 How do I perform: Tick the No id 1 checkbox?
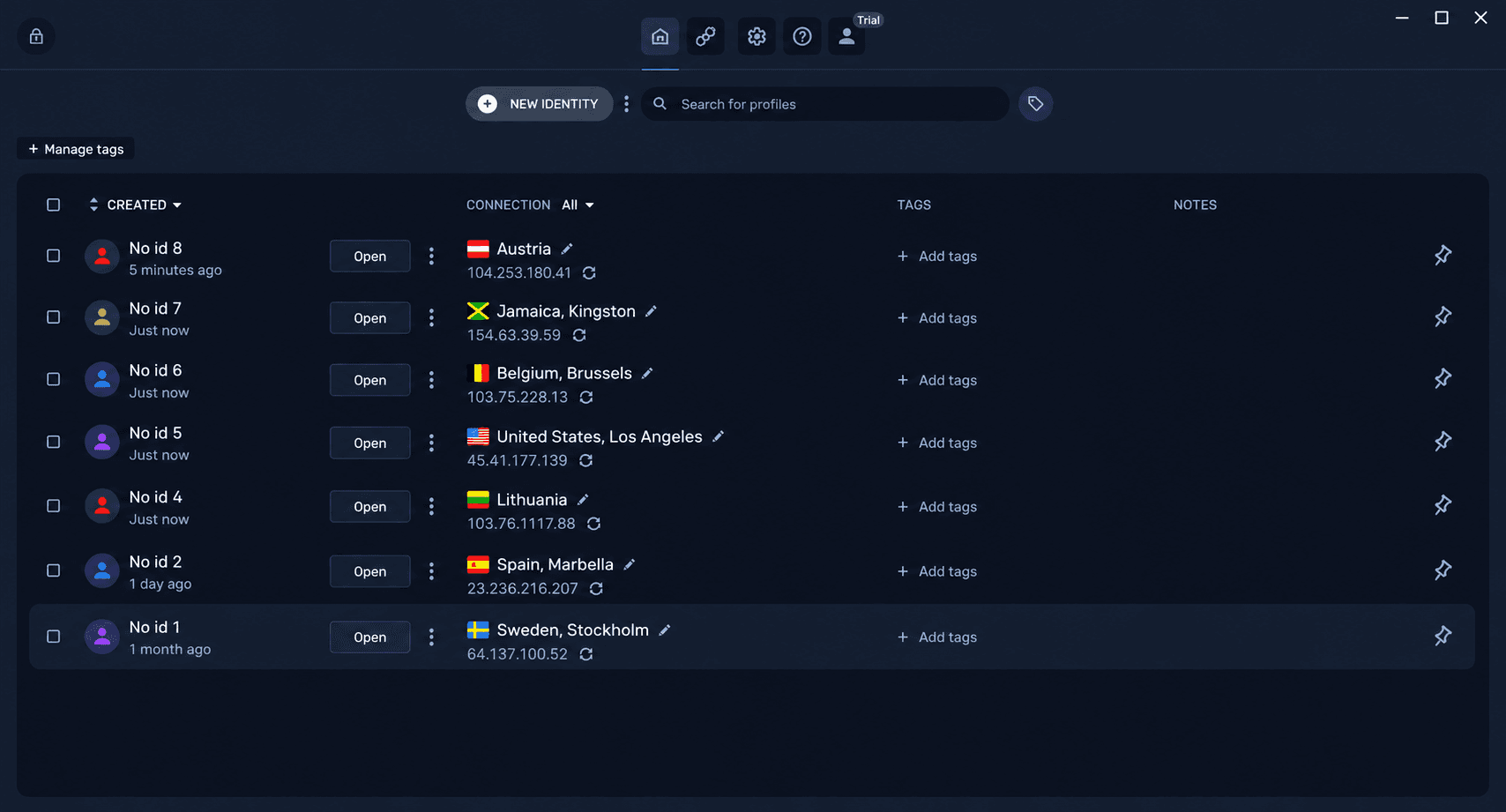(x=54, y=637)
